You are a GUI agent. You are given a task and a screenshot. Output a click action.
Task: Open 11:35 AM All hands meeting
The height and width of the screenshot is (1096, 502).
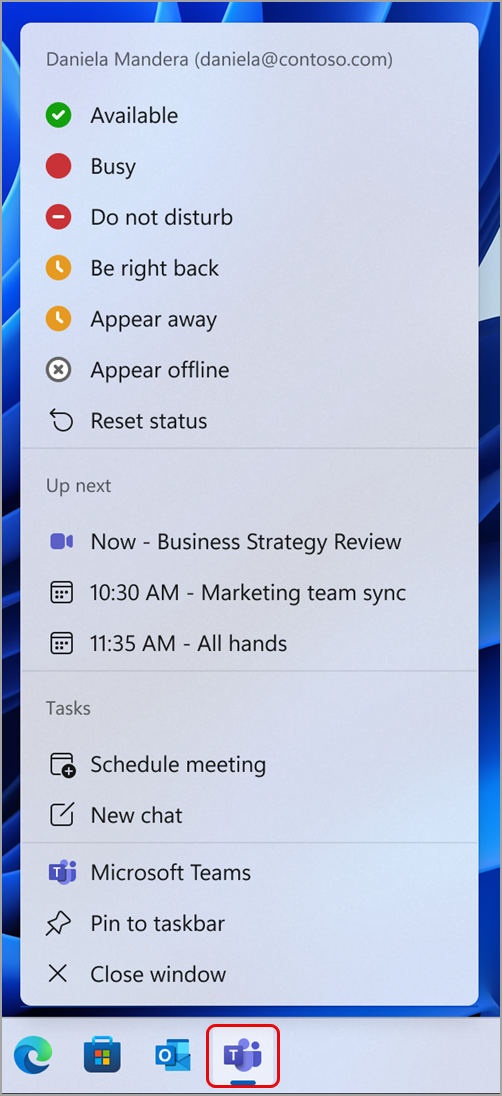point(250,644)
